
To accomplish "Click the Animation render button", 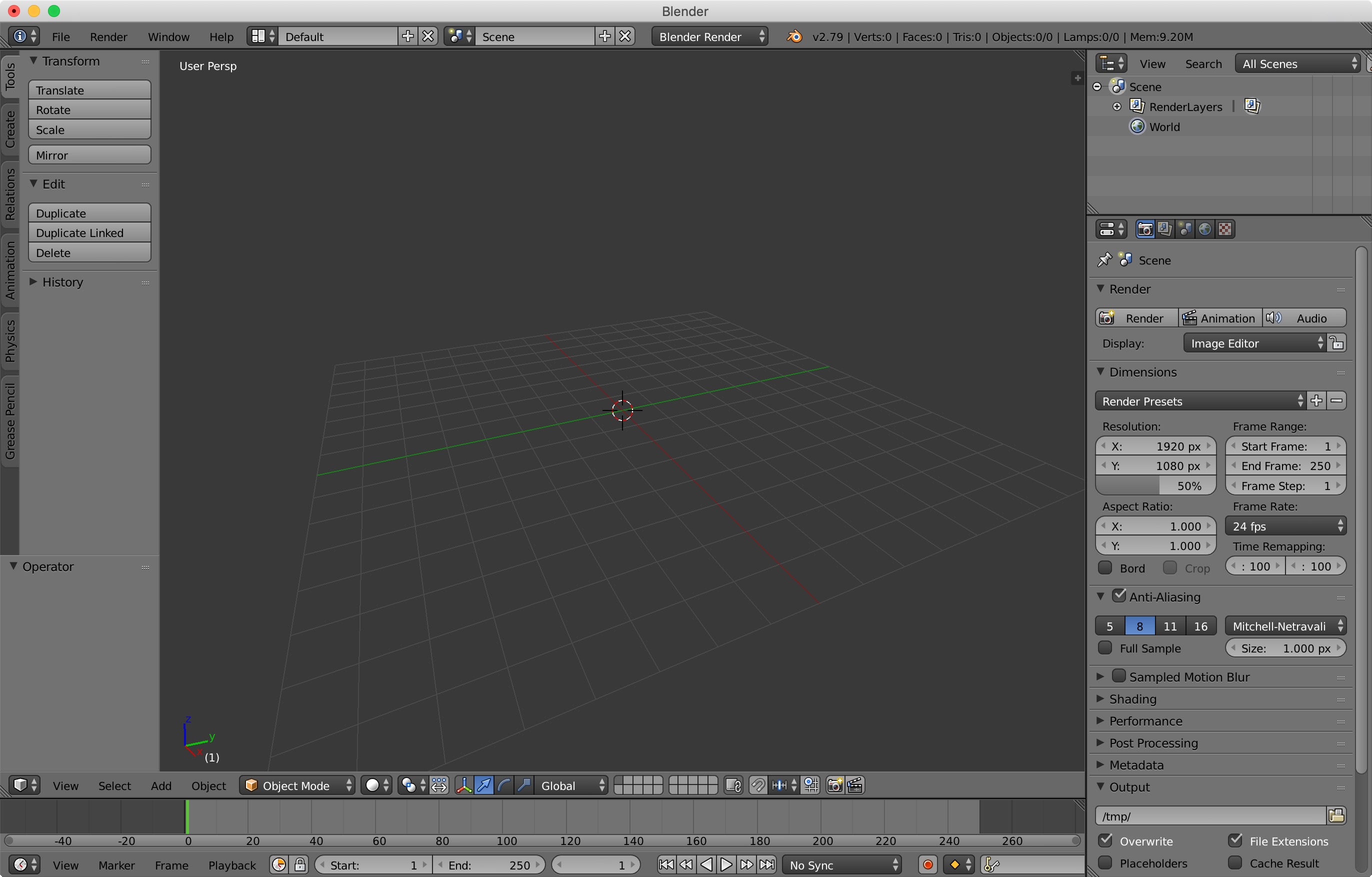I will [x=1219, y=318].
